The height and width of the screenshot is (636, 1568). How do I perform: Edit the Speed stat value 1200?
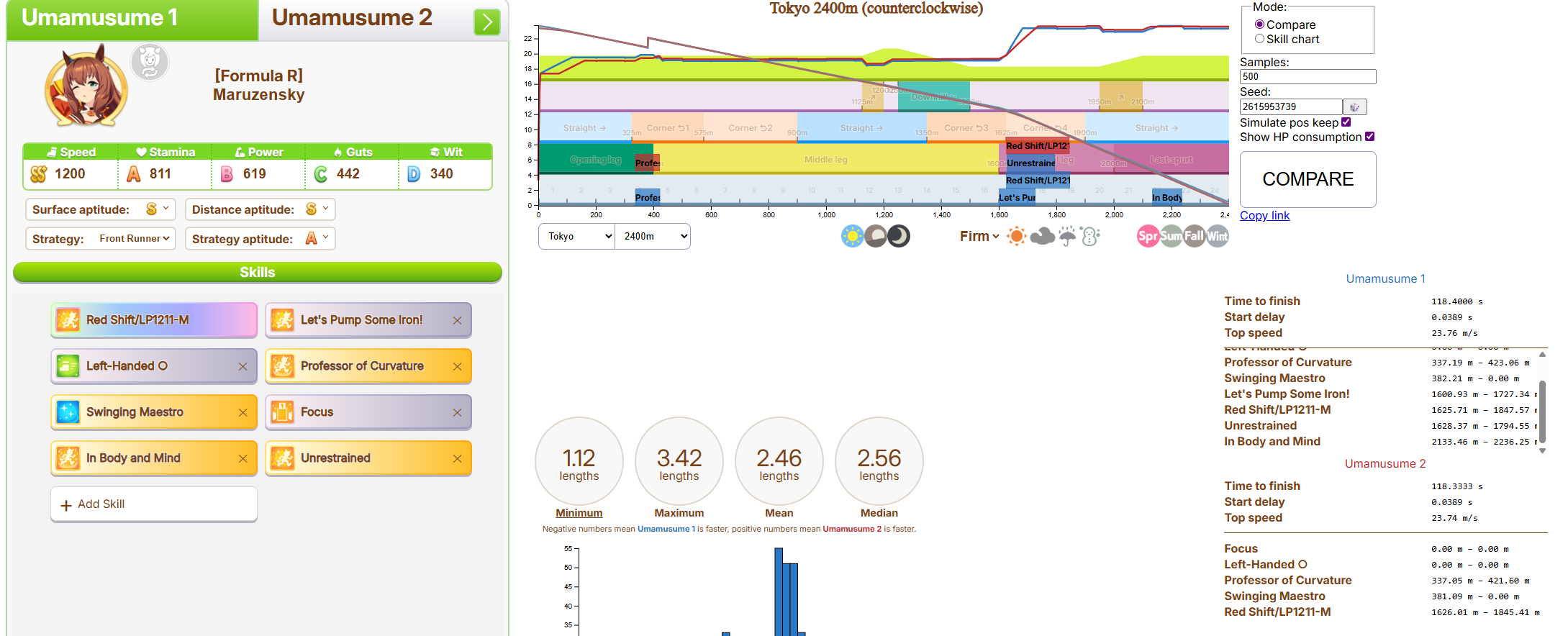(x=70, y=174)
